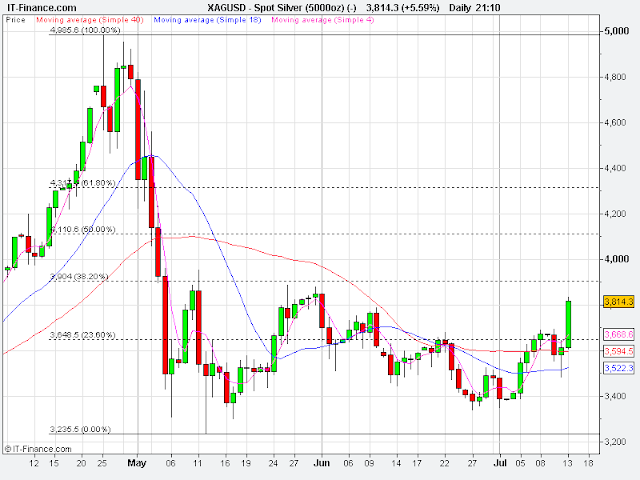Select Moving average (Simple 40) legend
Image resolution: width=640 pixels, height=480 pixels.
[x=90, y=20]
